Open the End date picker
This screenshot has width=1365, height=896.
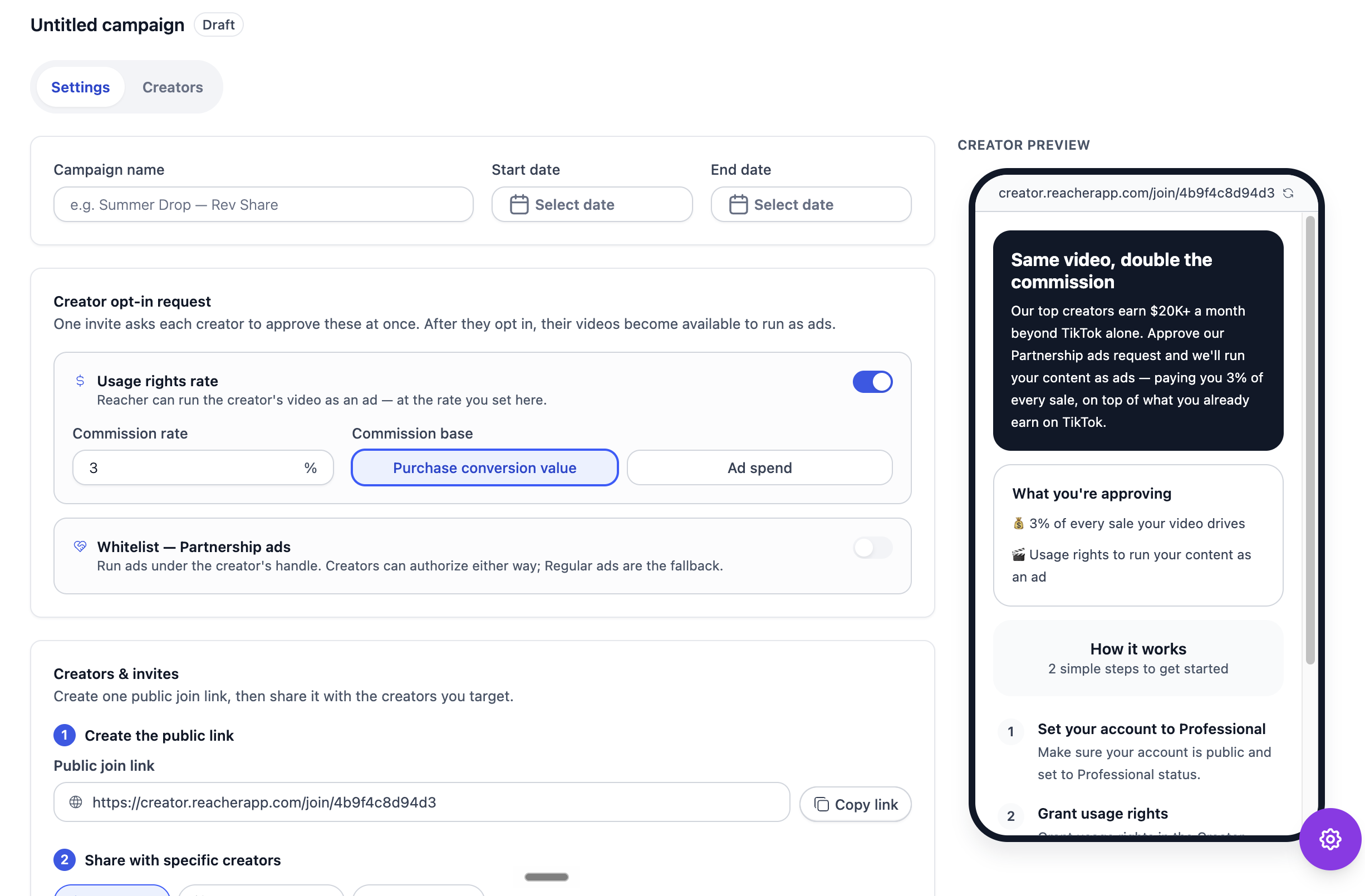[x=811, y=205]
